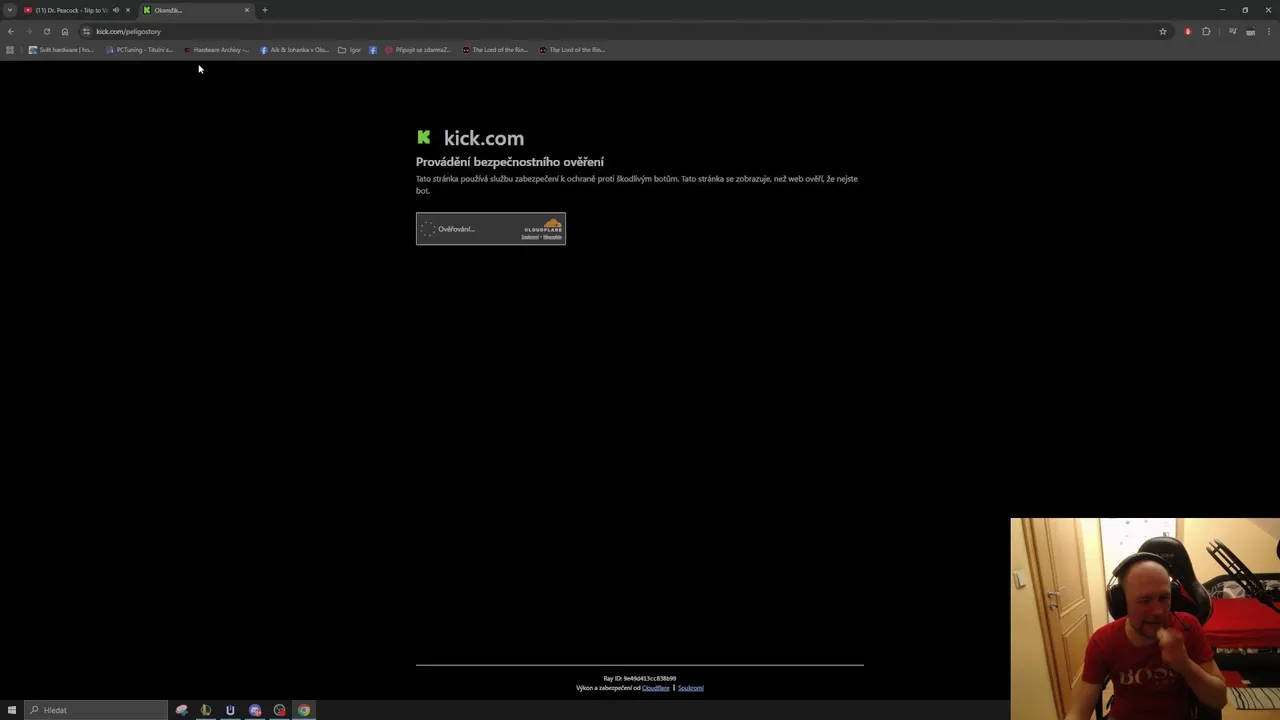Open Discord from the taskbar

click(255, 710)
